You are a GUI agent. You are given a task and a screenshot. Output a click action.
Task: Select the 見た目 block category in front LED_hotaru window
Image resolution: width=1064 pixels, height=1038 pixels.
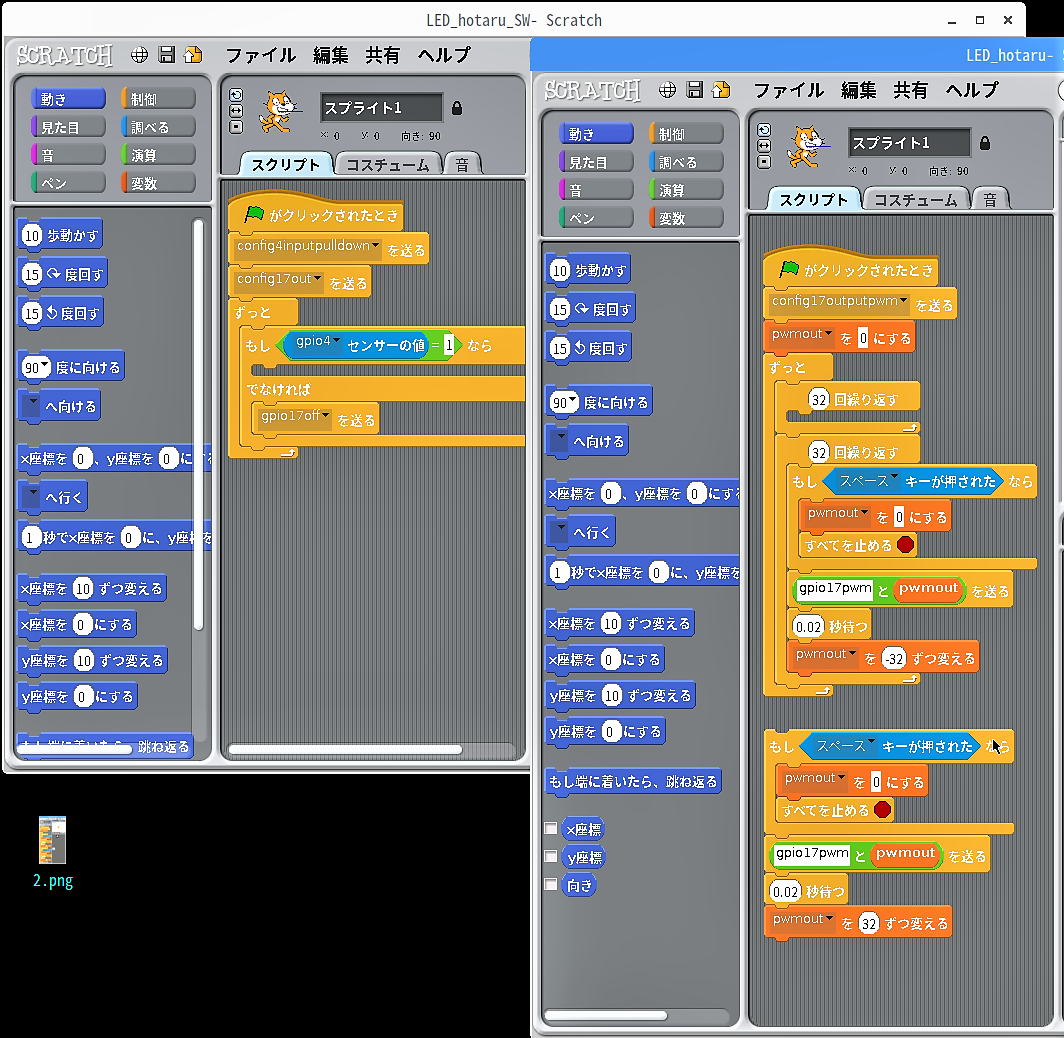[596, 162]
